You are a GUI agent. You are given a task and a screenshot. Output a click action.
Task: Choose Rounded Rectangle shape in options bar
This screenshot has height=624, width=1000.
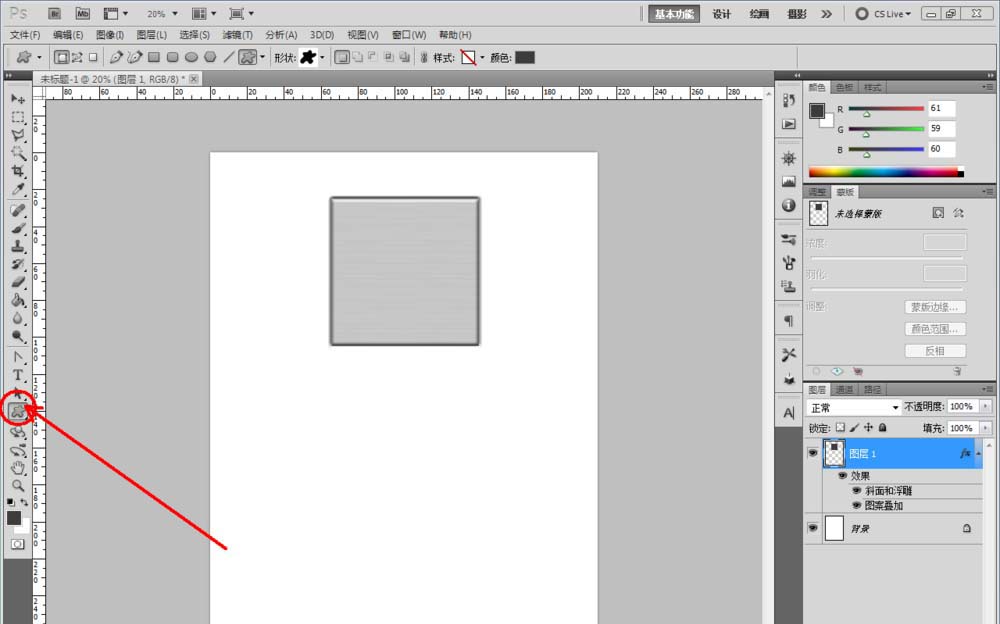[x=172, y=57]
